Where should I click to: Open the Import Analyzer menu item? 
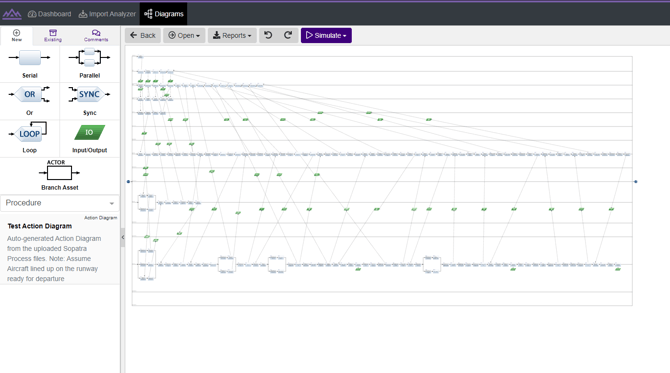coord(107,14)
